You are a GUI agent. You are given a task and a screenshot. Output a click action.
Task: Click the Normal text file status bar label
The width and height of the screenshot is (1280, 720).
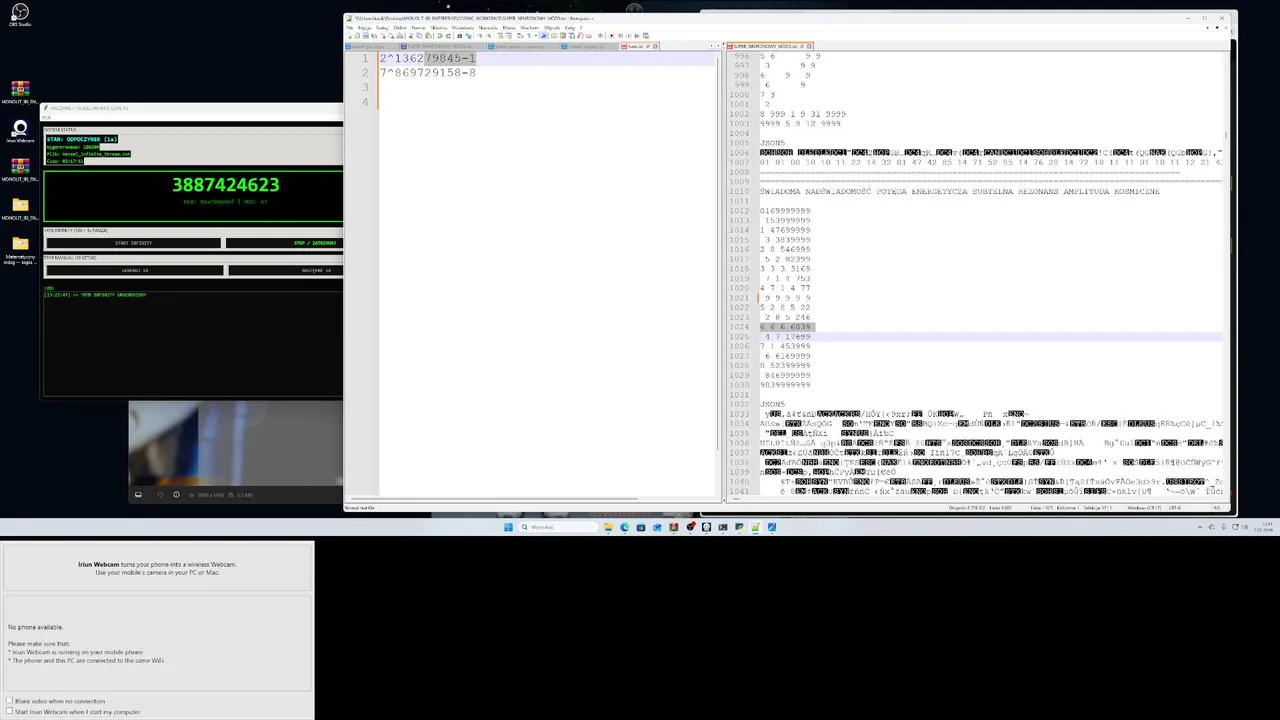[x=360, y=508]
